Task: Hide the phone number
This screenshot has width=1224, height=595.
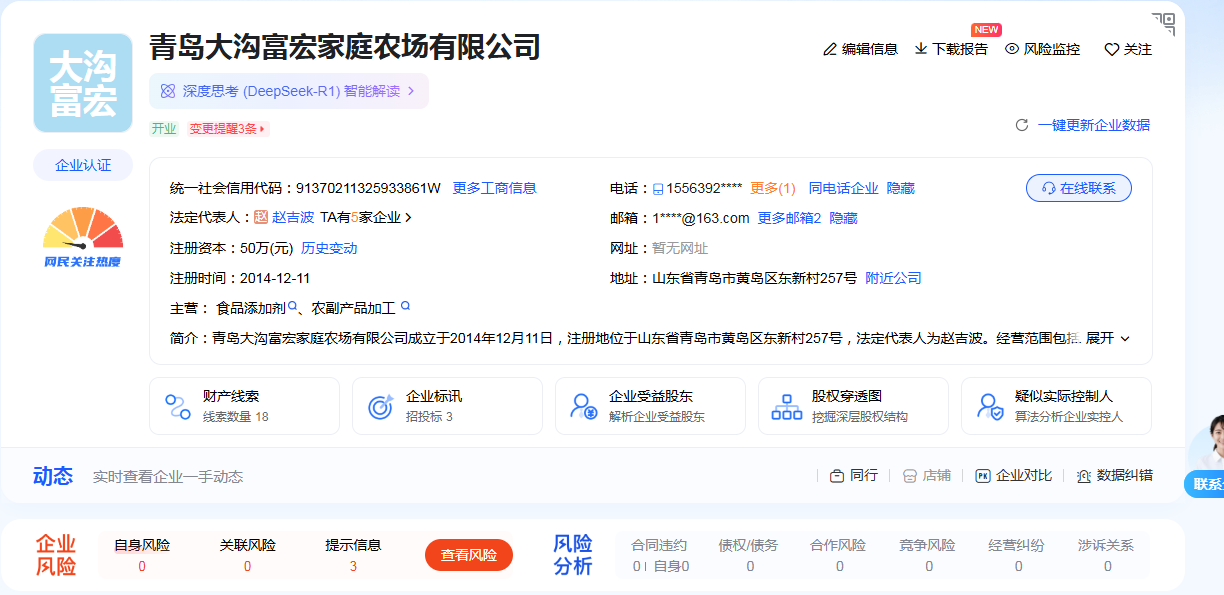Action: point(900,188)
